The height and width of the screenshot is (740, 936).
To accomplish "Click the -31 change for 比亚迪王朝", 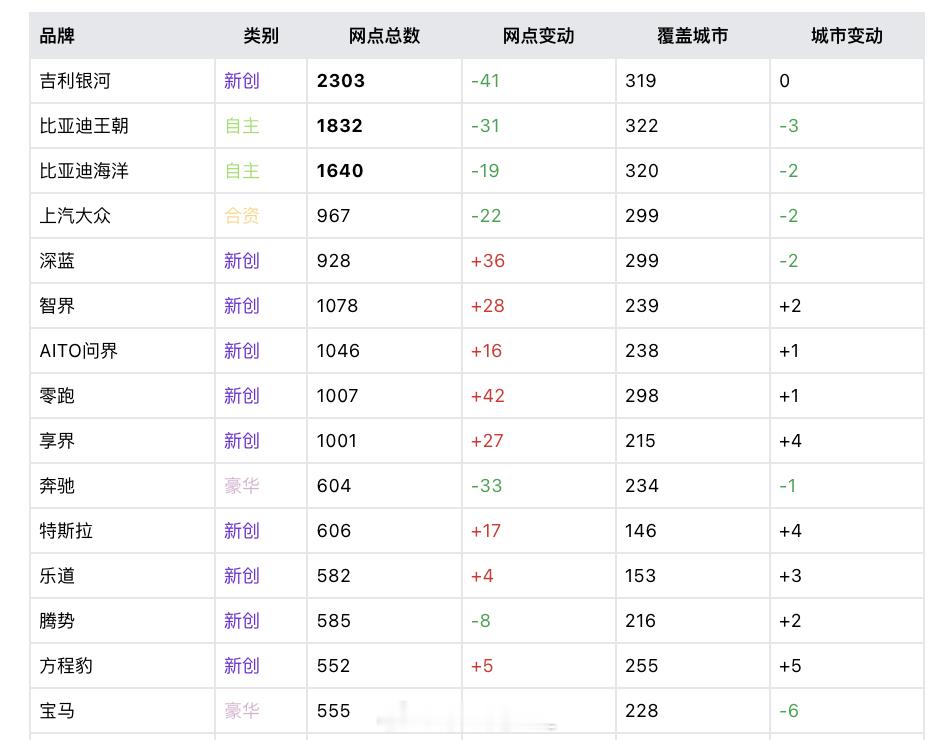I will 485,126.
